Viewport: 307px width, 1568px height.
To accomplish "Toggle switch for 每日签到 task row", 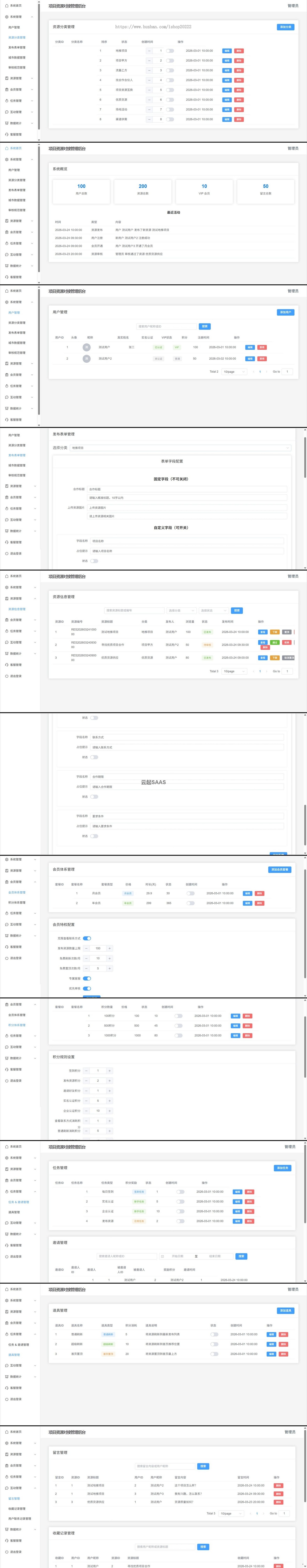I will pos(181,1192).
